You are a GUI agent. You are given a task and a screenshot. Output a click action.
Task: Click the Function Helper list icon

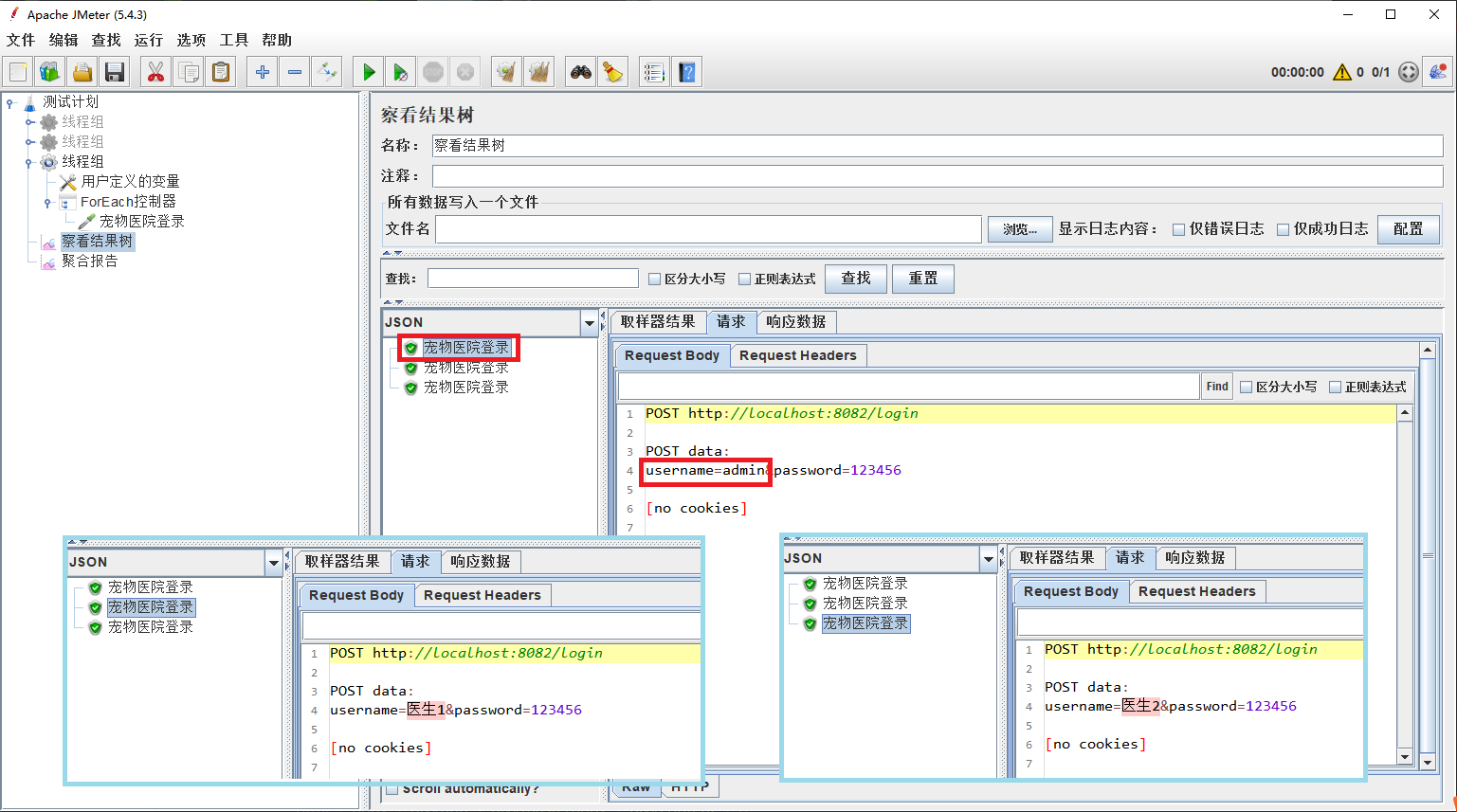pos(654,72)
